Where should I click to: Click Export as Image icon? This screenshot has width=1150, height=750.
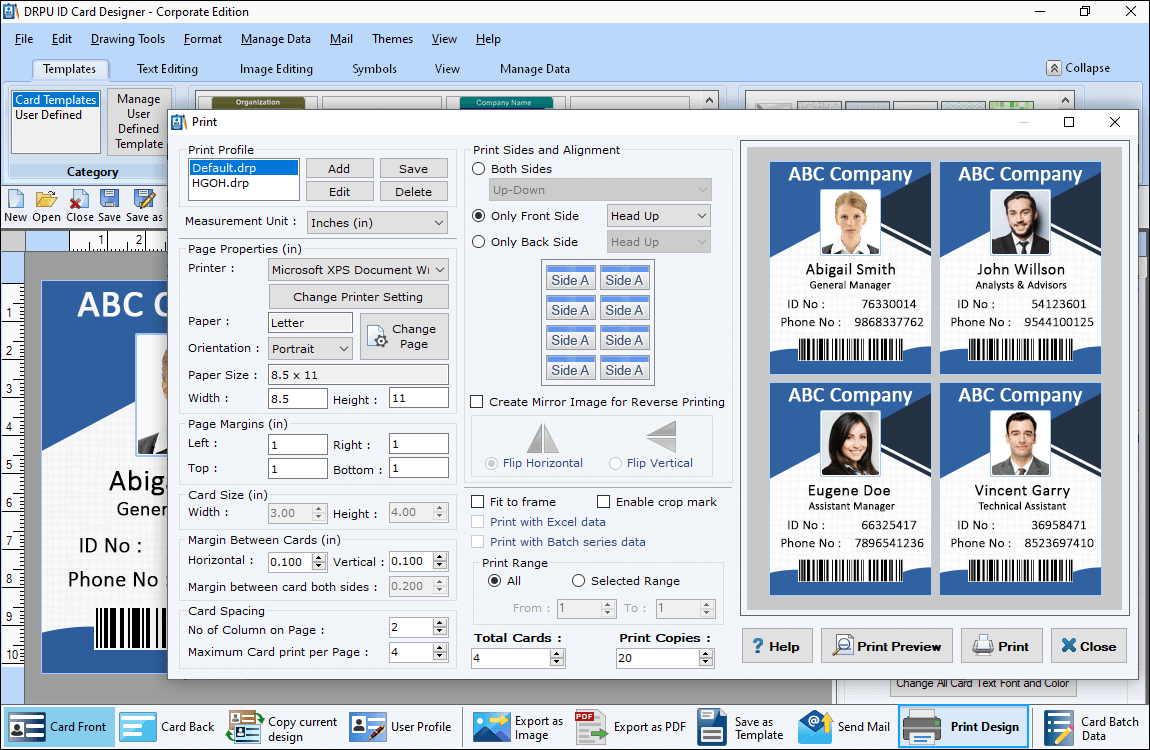pyautogui.click(x=491, y=727)
